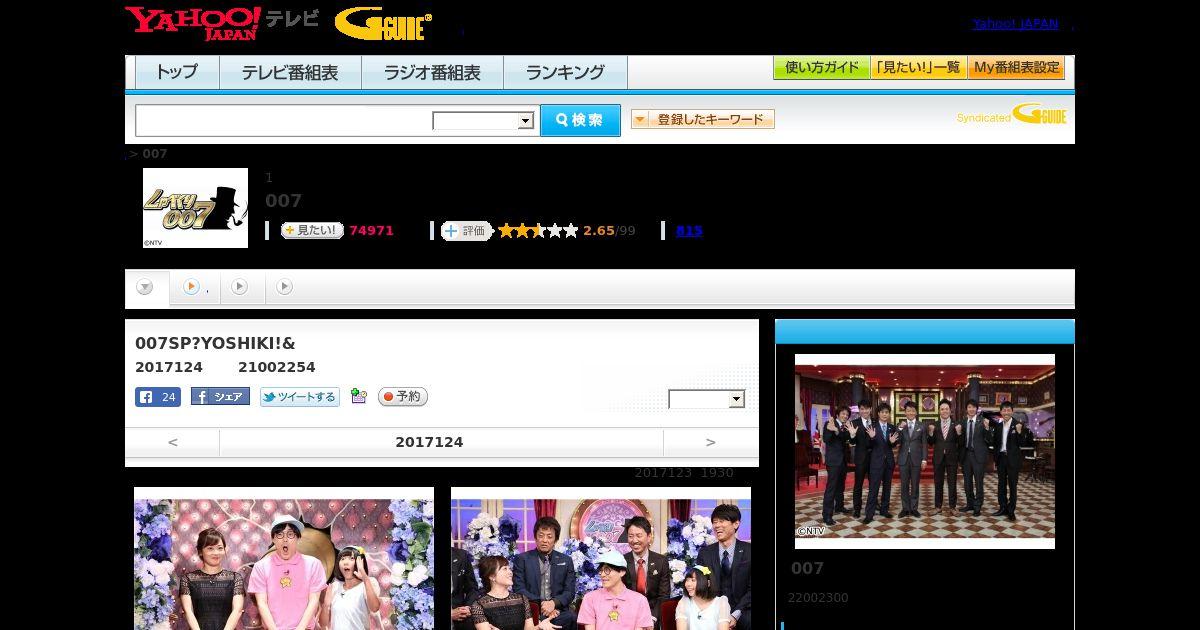Open the pink-shirt trio program photo

284,558
